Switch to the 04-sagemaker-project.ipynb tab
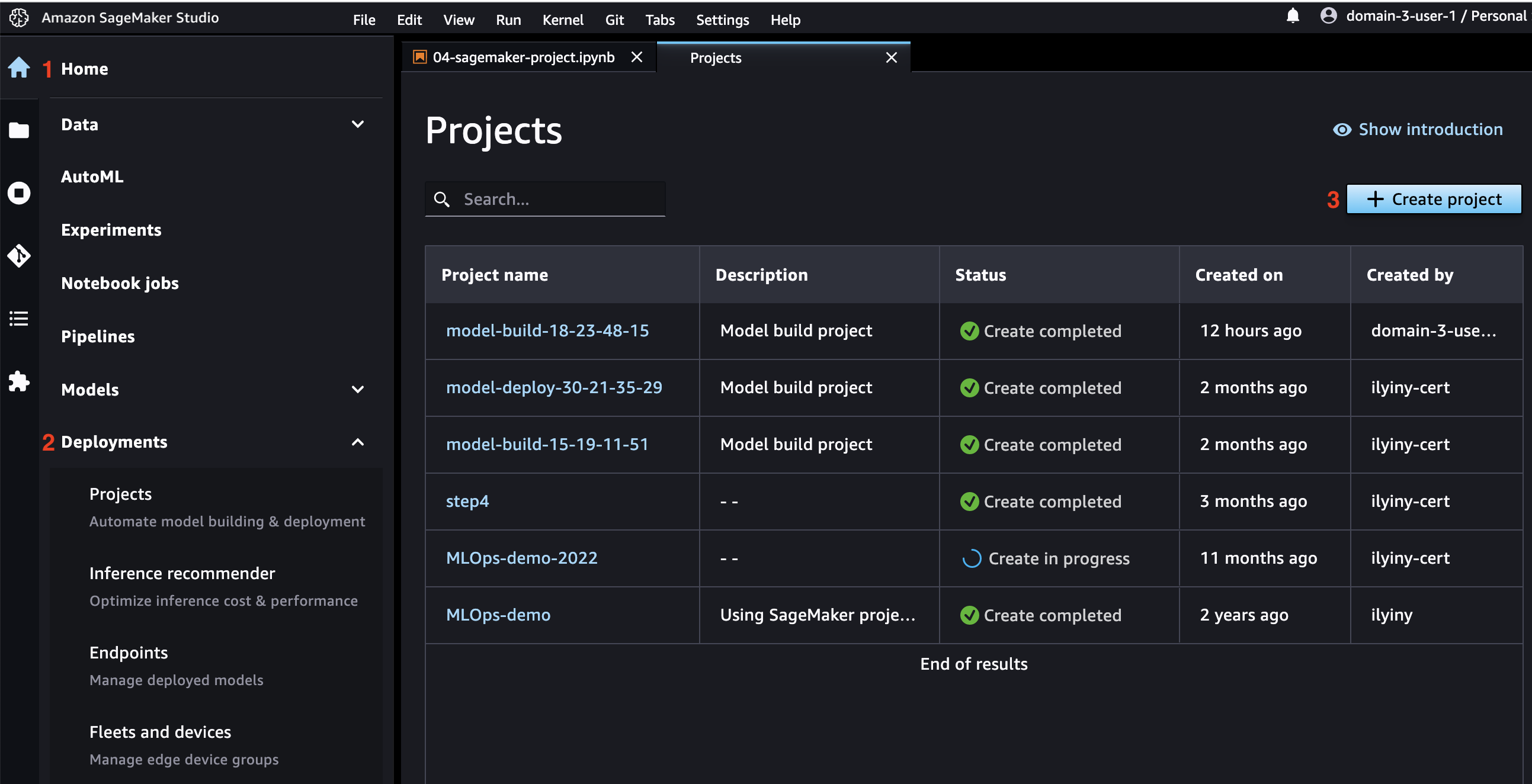Image resolution: width=1532 pixels, height=784 pixels. 529,57
